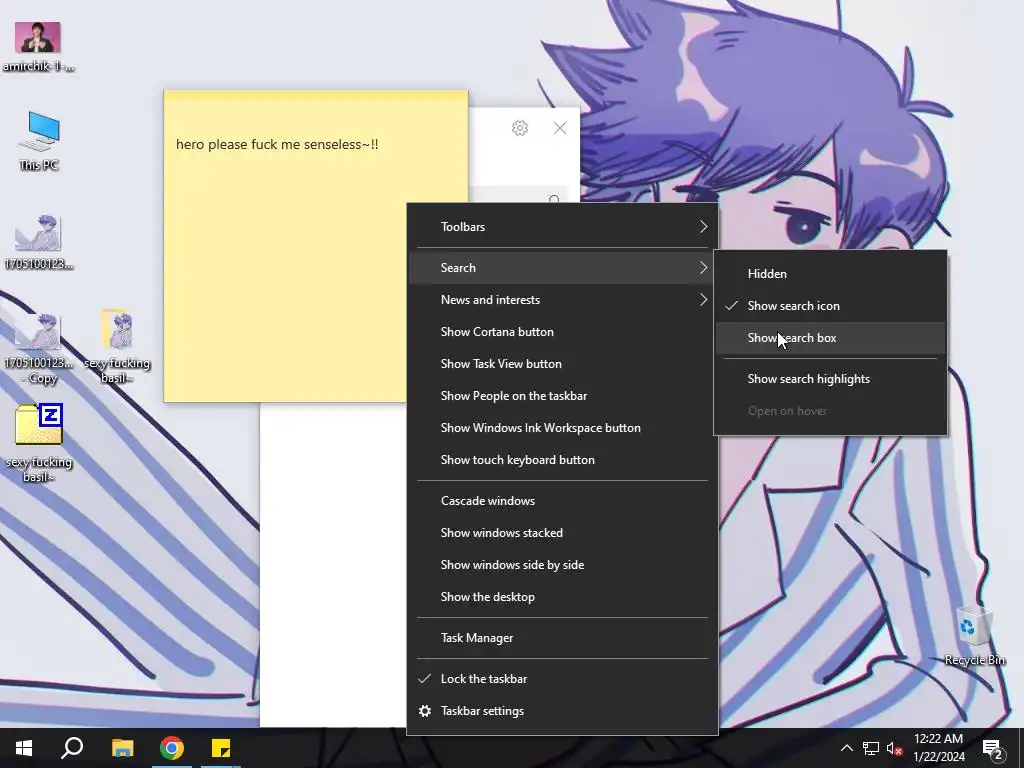Open the taskbar clock and date
Viewport: 1024px width, 768px height.
click(x=938, y=748)
